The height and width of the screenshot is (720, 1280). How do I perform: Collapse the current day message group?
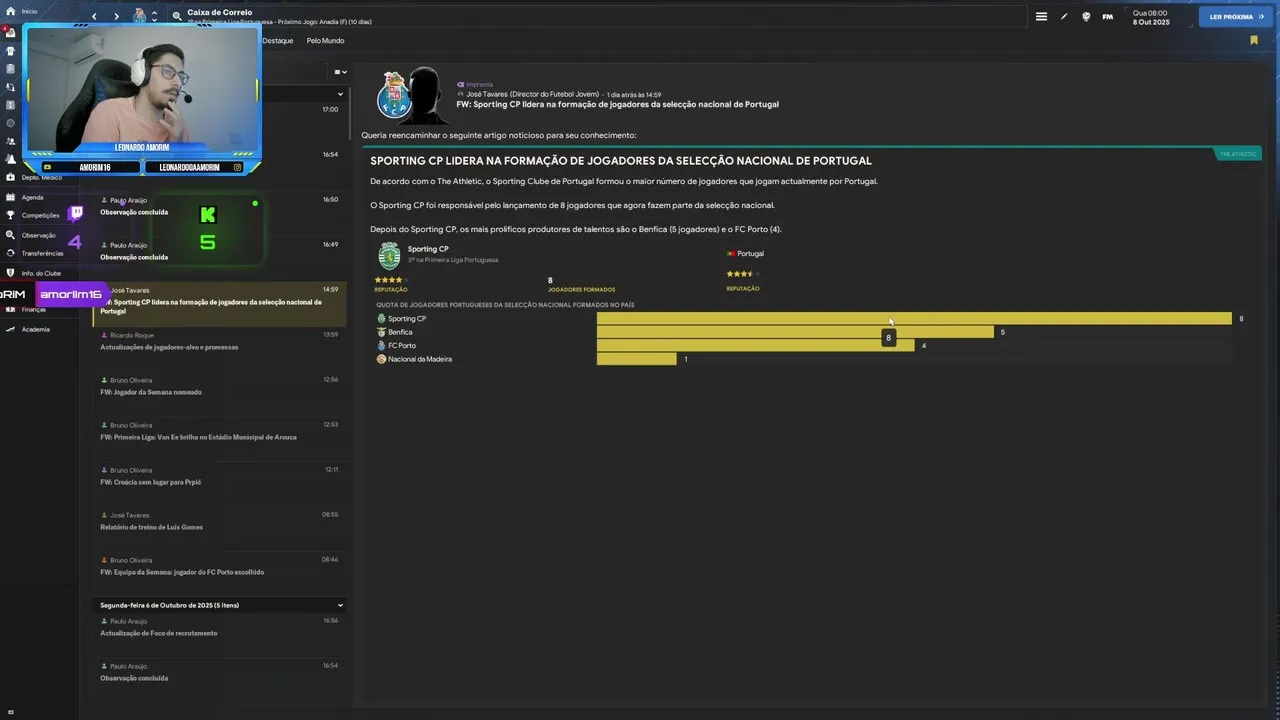tap(340, 94)
